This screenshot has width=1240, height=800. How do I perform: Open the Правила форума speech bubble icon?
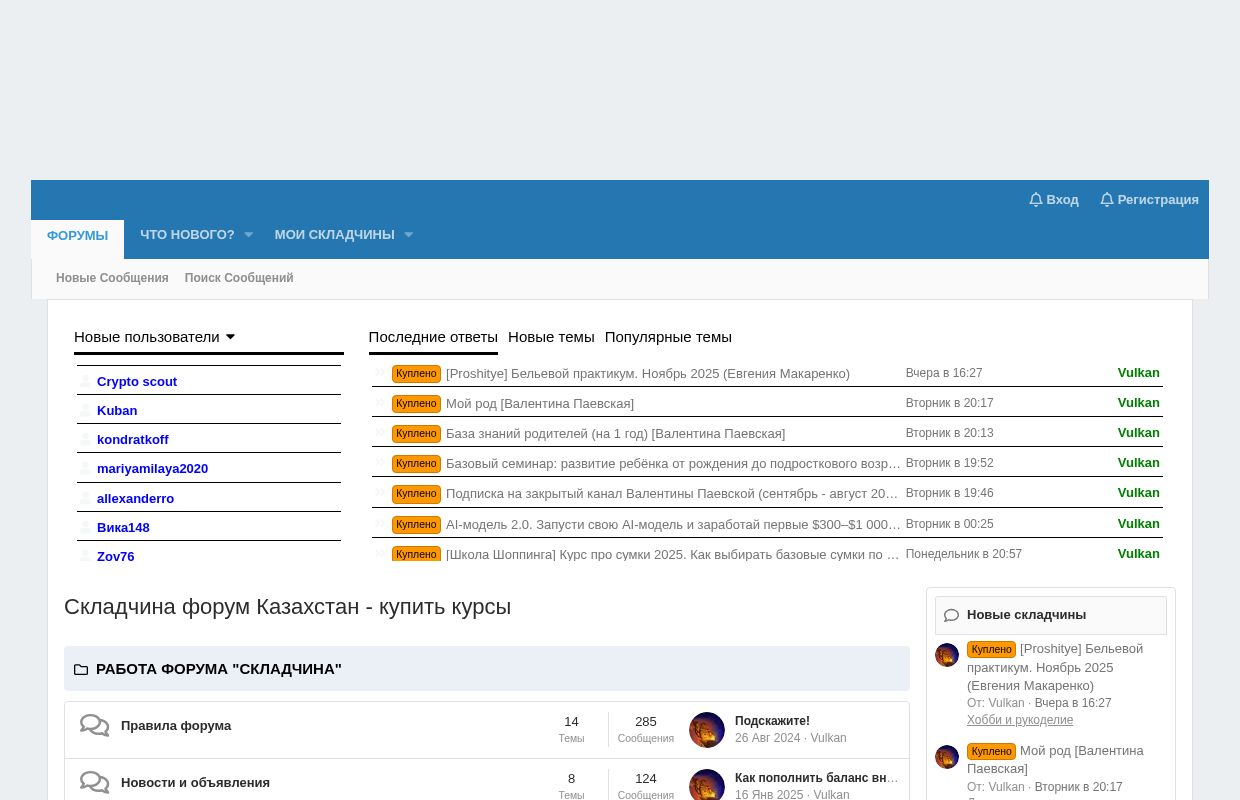tap(95, 726)
